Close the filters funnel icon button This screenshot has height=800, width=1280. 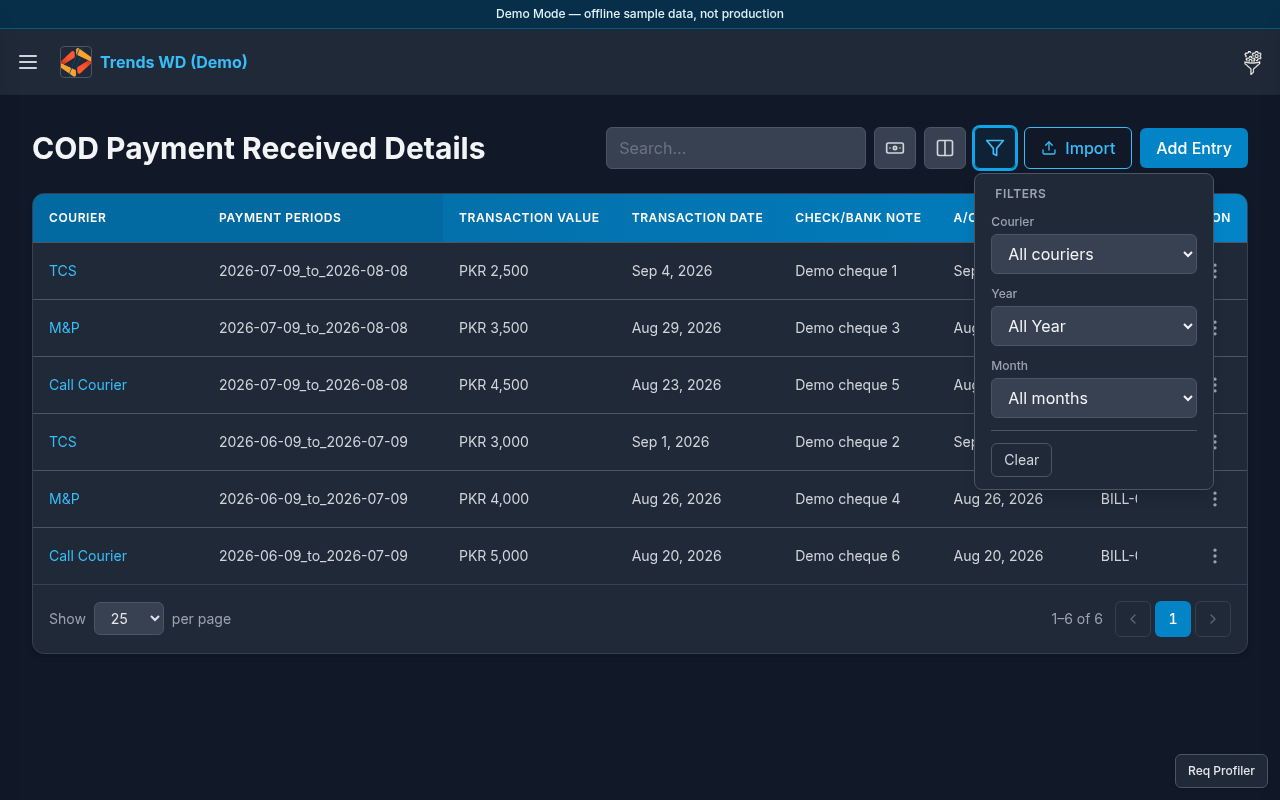995,148
